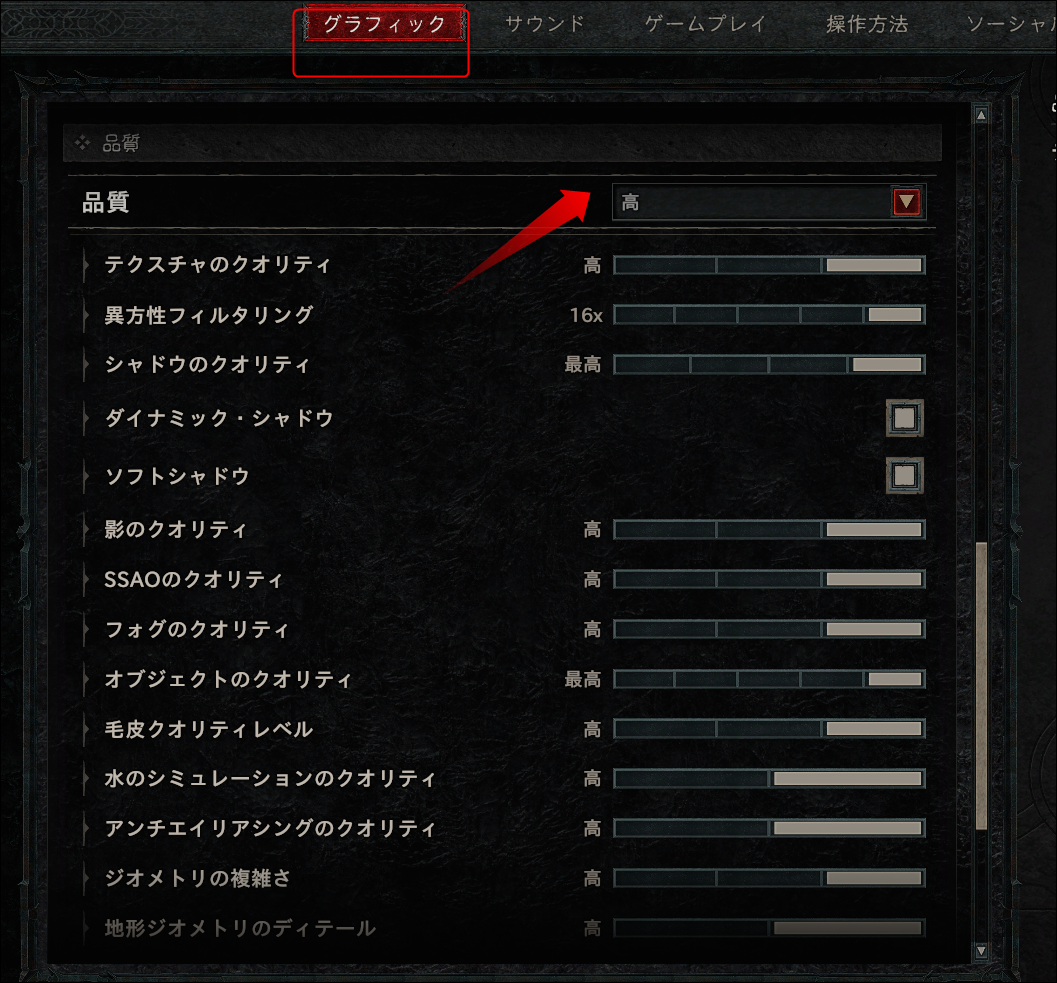Viewport: 1057px width, 983px height.
Task: Set the 異方性フィルタリング slider
Action: click(x=768, y=315)
